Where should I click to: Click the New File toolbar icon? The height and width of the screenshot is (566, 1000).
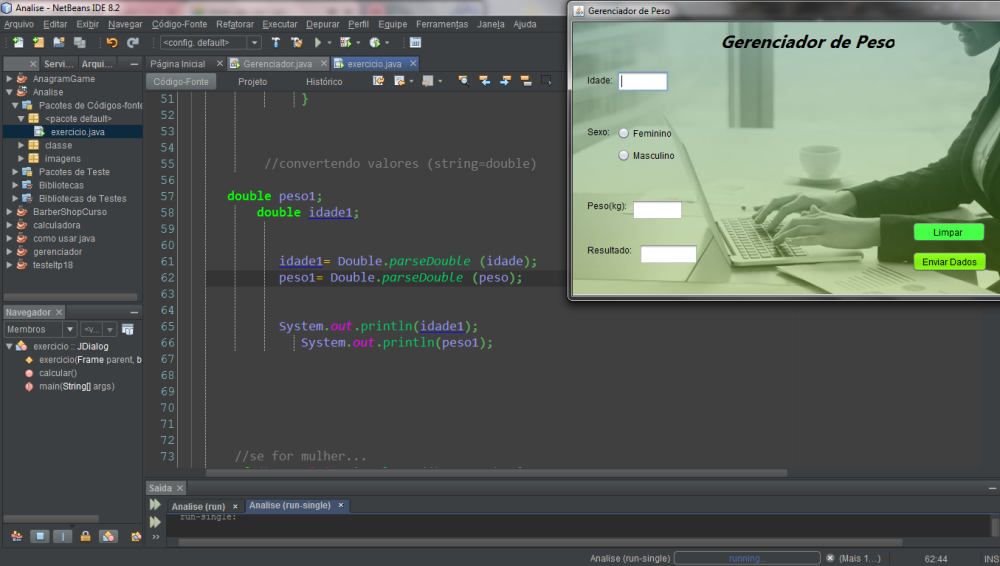click(x=18, y=42)
